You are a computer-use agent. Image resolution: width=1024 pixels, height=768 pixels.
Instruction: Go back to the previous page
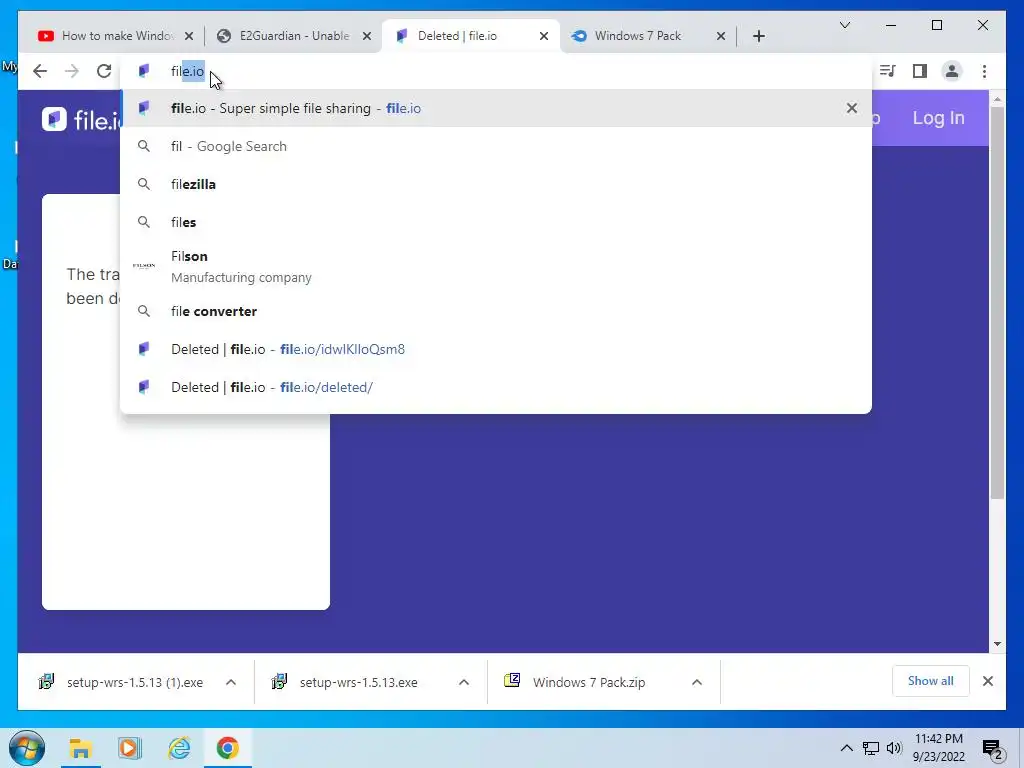click(40, 71)
